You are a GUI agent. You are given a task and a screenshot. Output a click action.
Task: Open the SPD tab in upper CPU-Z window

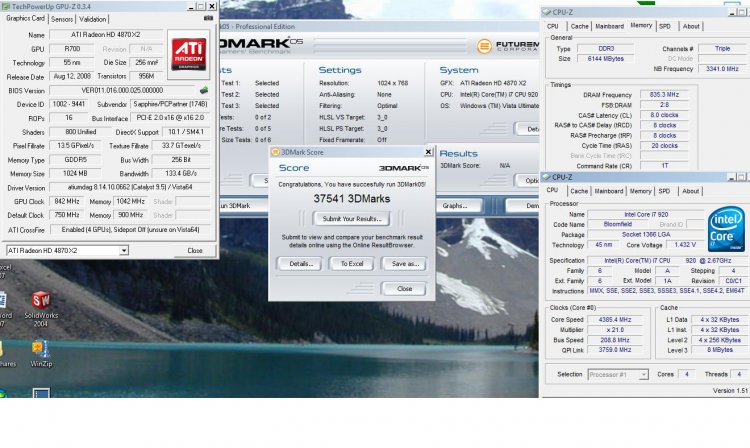[665, 26]
